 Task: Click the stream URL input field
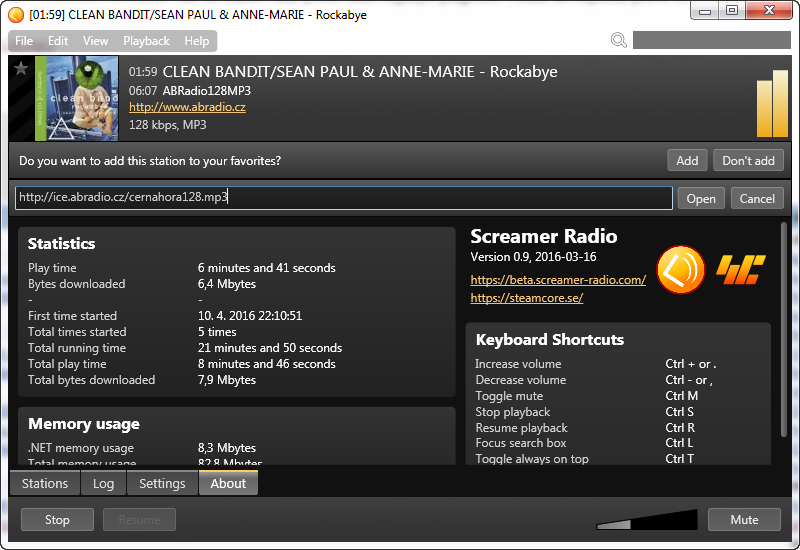pos(344,197)
